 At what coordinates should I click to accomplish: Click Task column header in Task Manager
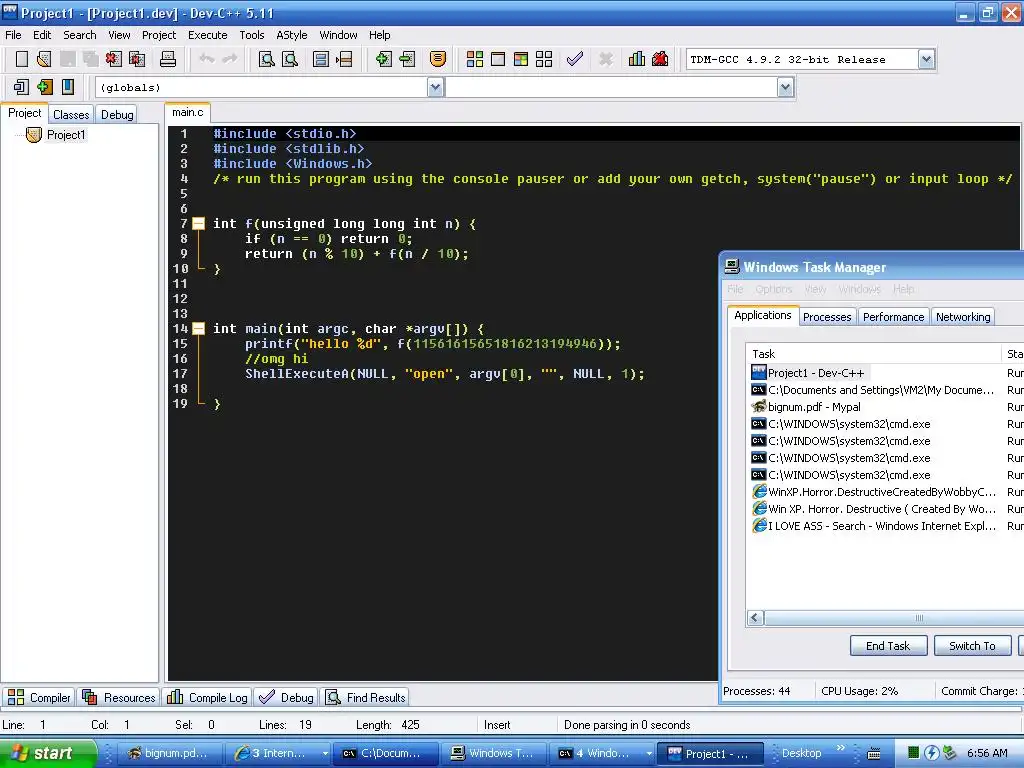click(874, 354)
